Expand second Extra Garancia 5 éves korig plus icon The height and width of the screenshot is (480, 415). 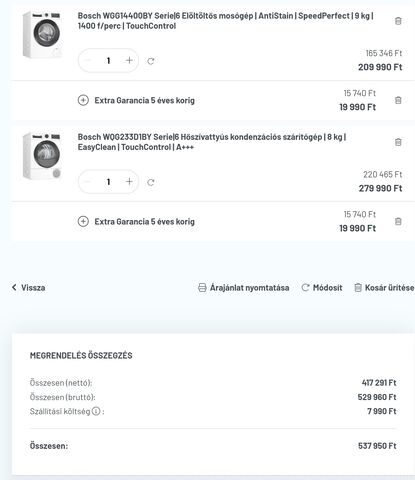click(83, 222)
